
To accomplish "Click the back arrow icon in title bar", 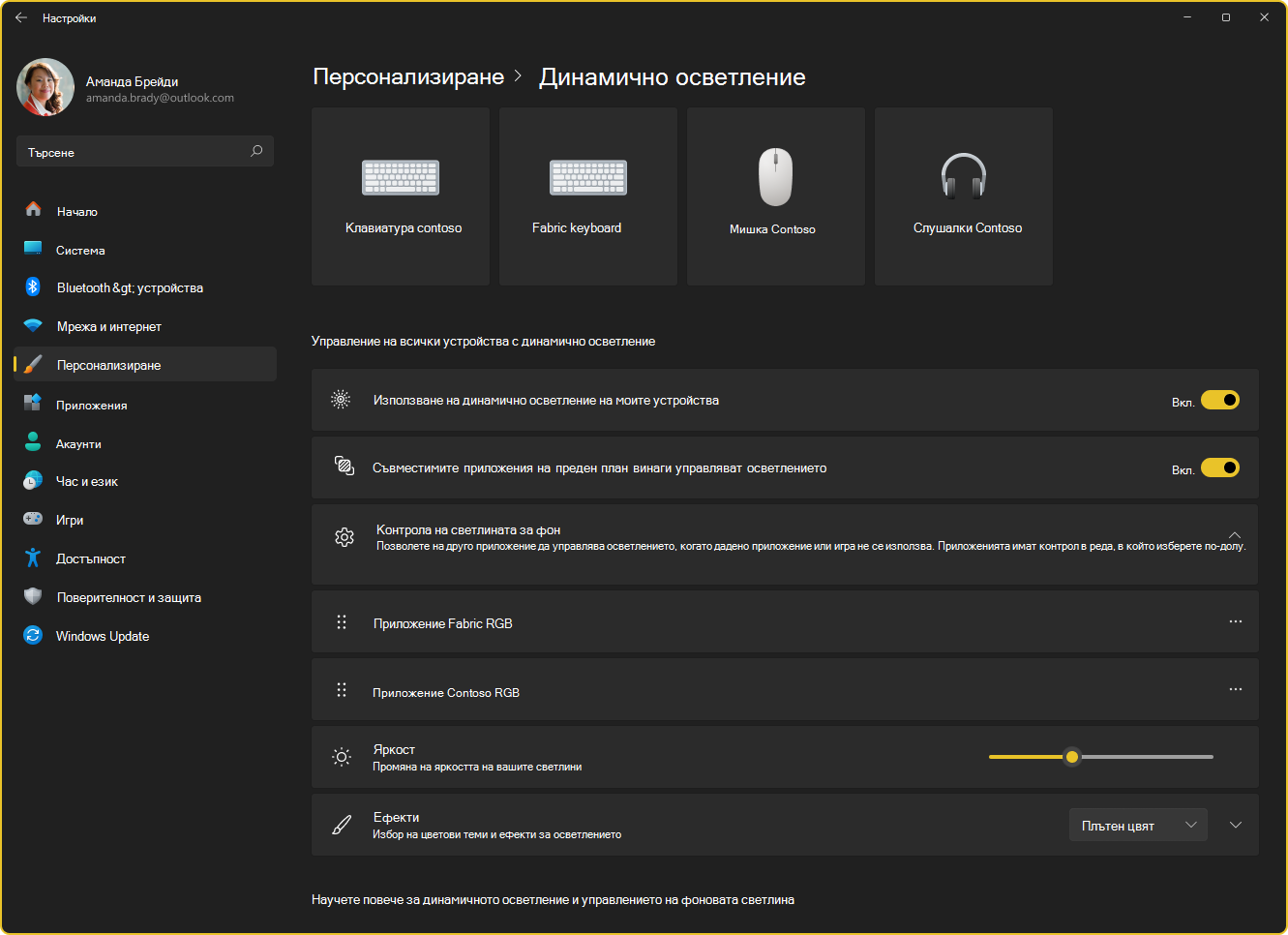I will tap(21, 17).
